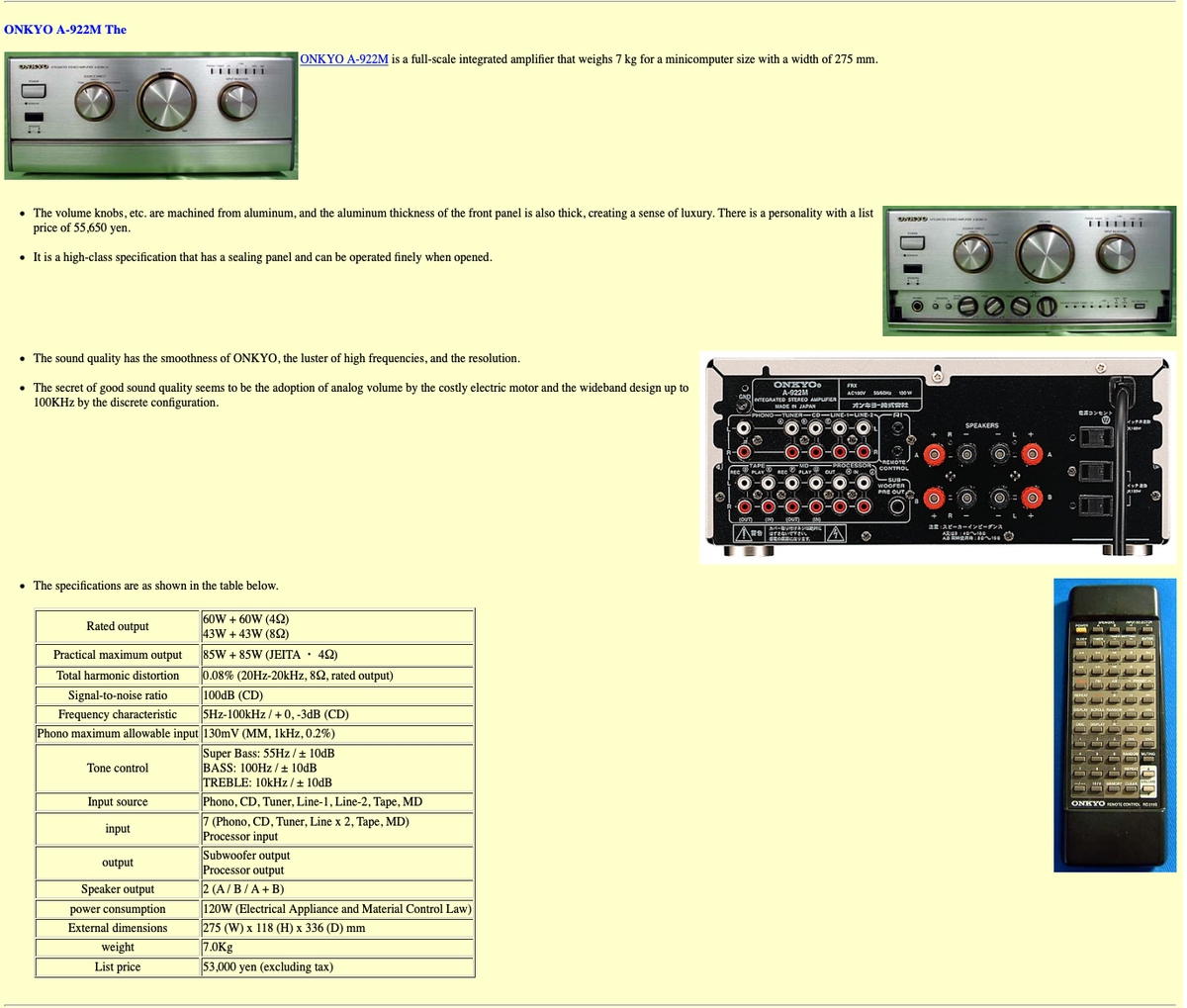This screenshot has height=1008, width=1187.
Task: Open the ONKYO A-922M link
Action: tap(344, 59)
